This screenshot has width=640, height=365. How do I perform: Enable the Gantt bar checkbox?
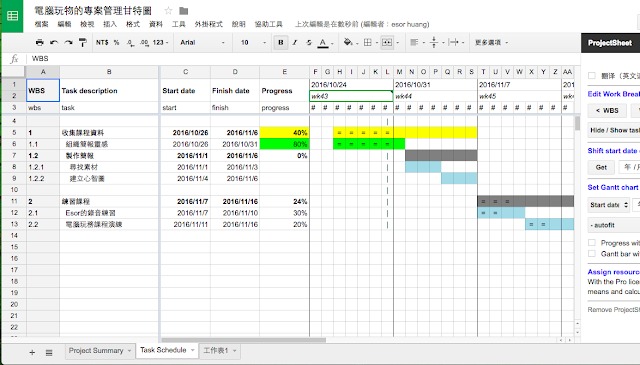coord(592,254)
